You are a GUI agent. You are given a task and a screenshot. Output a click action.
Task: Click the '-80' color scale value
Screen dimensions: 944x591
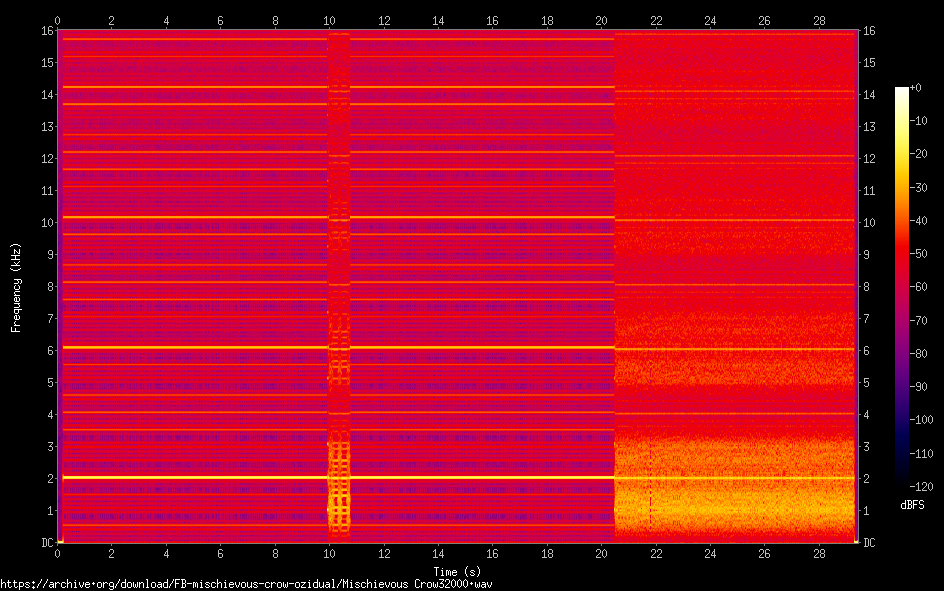[919, 354]
